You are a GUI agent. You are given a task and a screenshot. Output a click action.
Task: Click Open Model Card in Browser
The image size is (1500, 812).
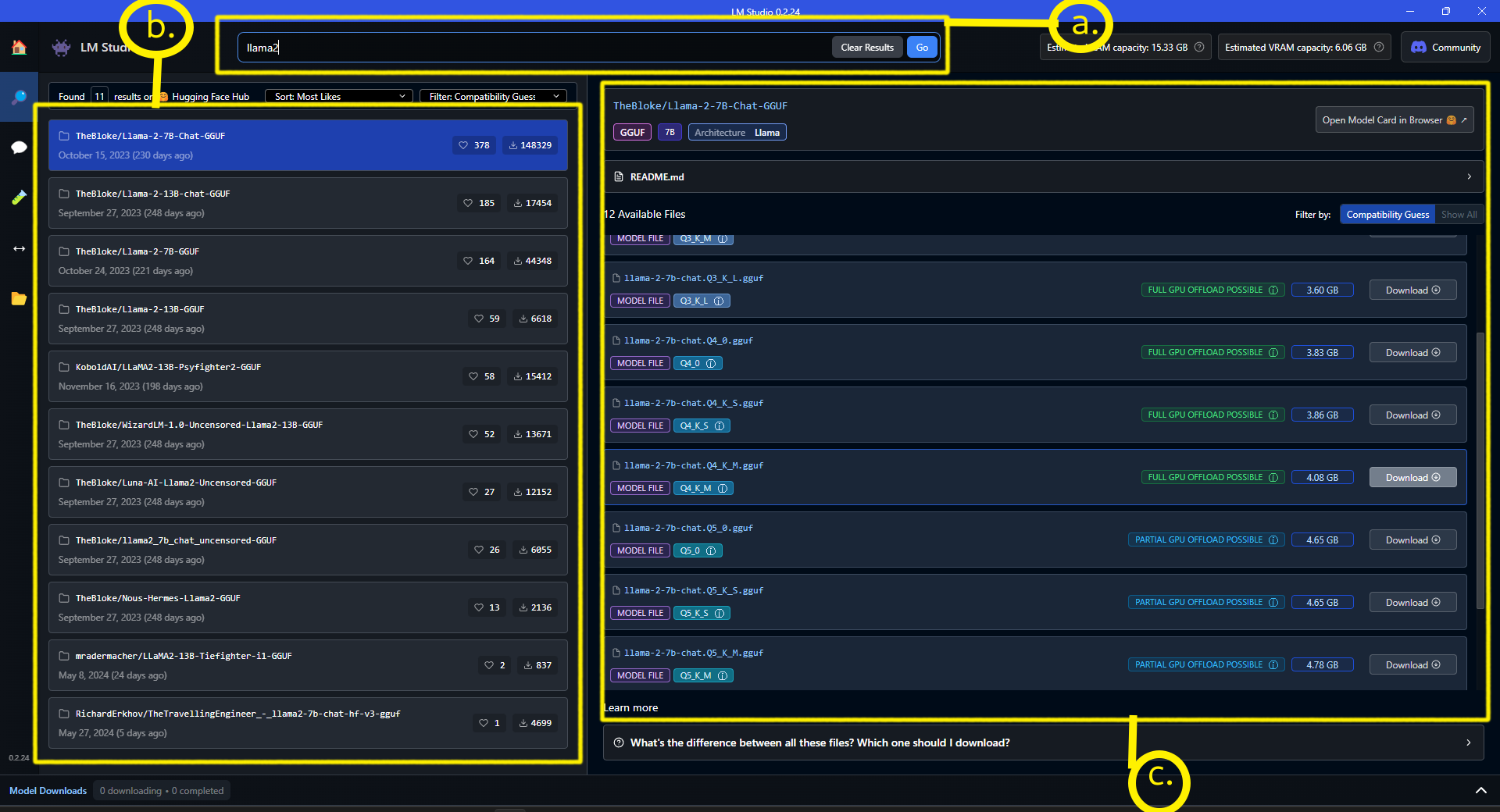pyautogui.click(x=1394, y=120)
